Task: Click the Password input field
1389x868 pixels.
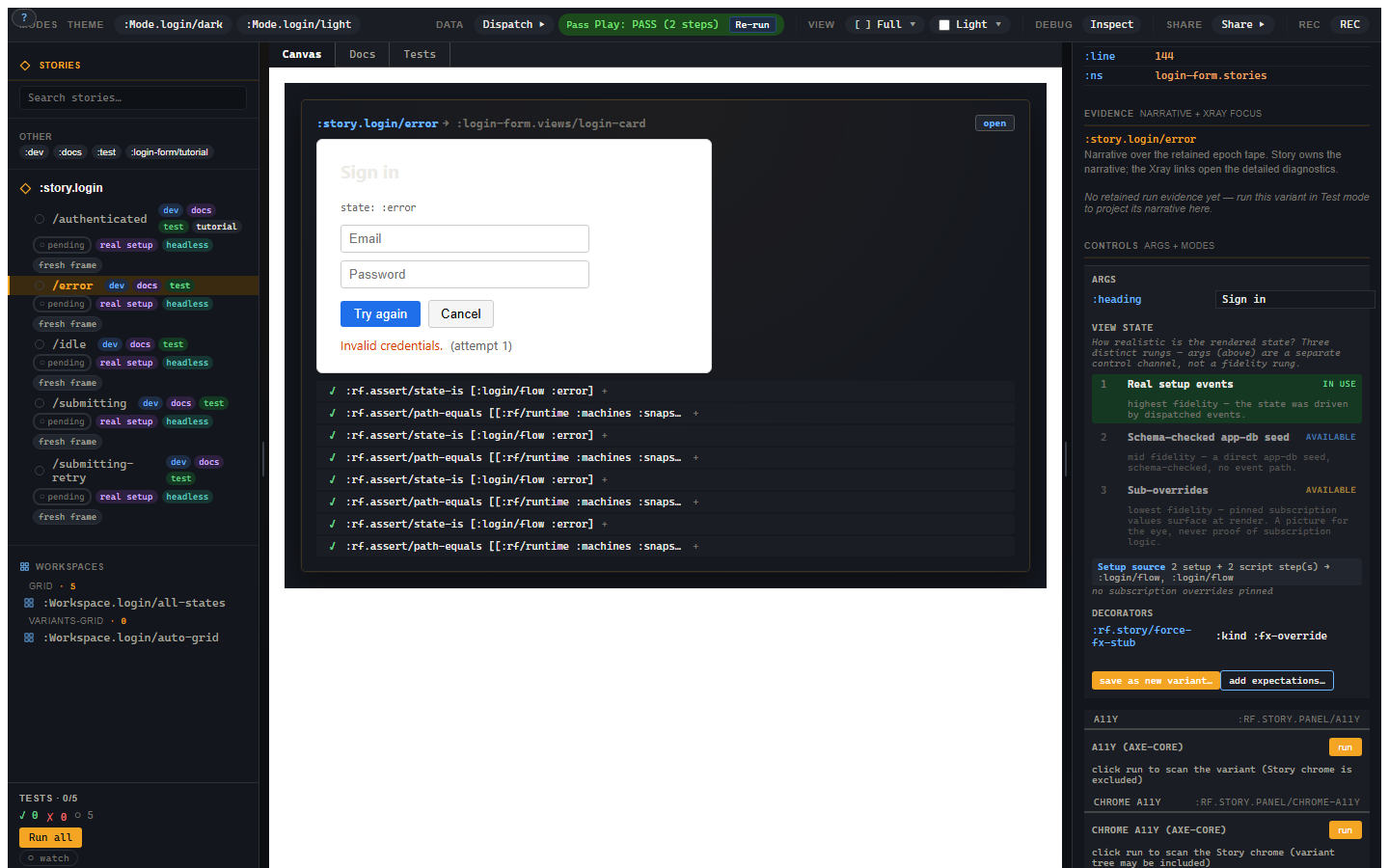Action: tap(465, 274)
